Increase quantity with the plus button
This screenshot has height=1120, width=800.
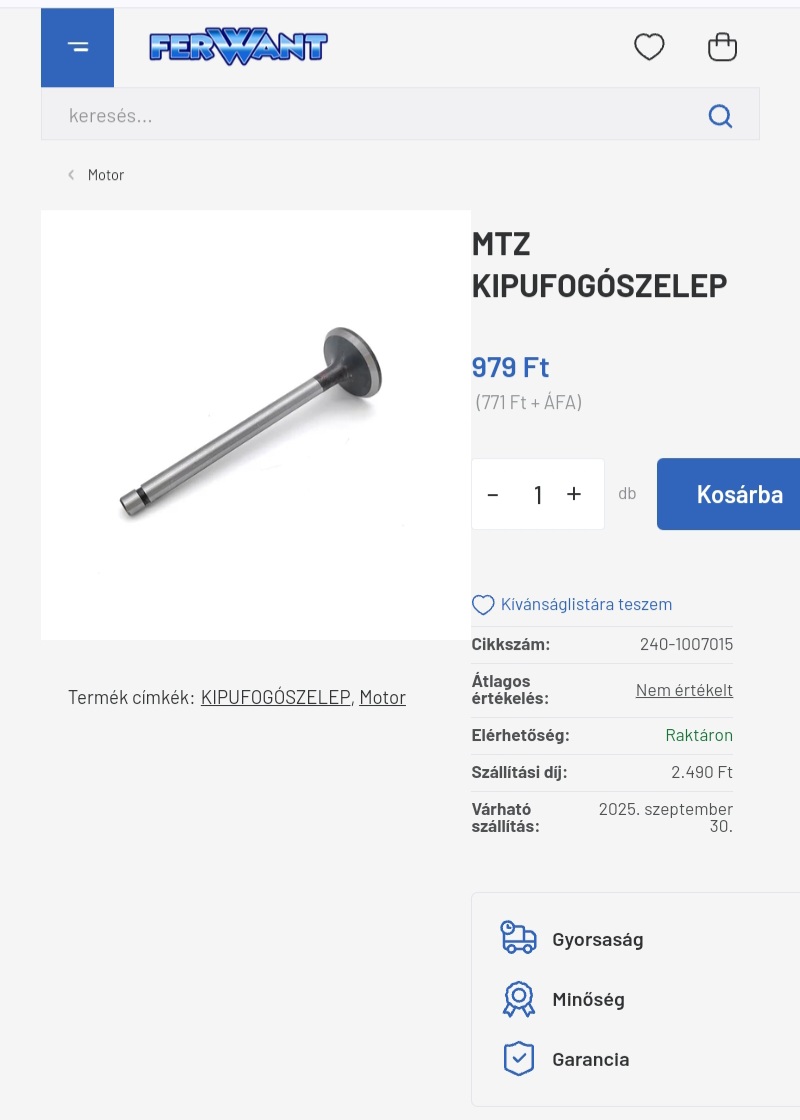point(574,494)
